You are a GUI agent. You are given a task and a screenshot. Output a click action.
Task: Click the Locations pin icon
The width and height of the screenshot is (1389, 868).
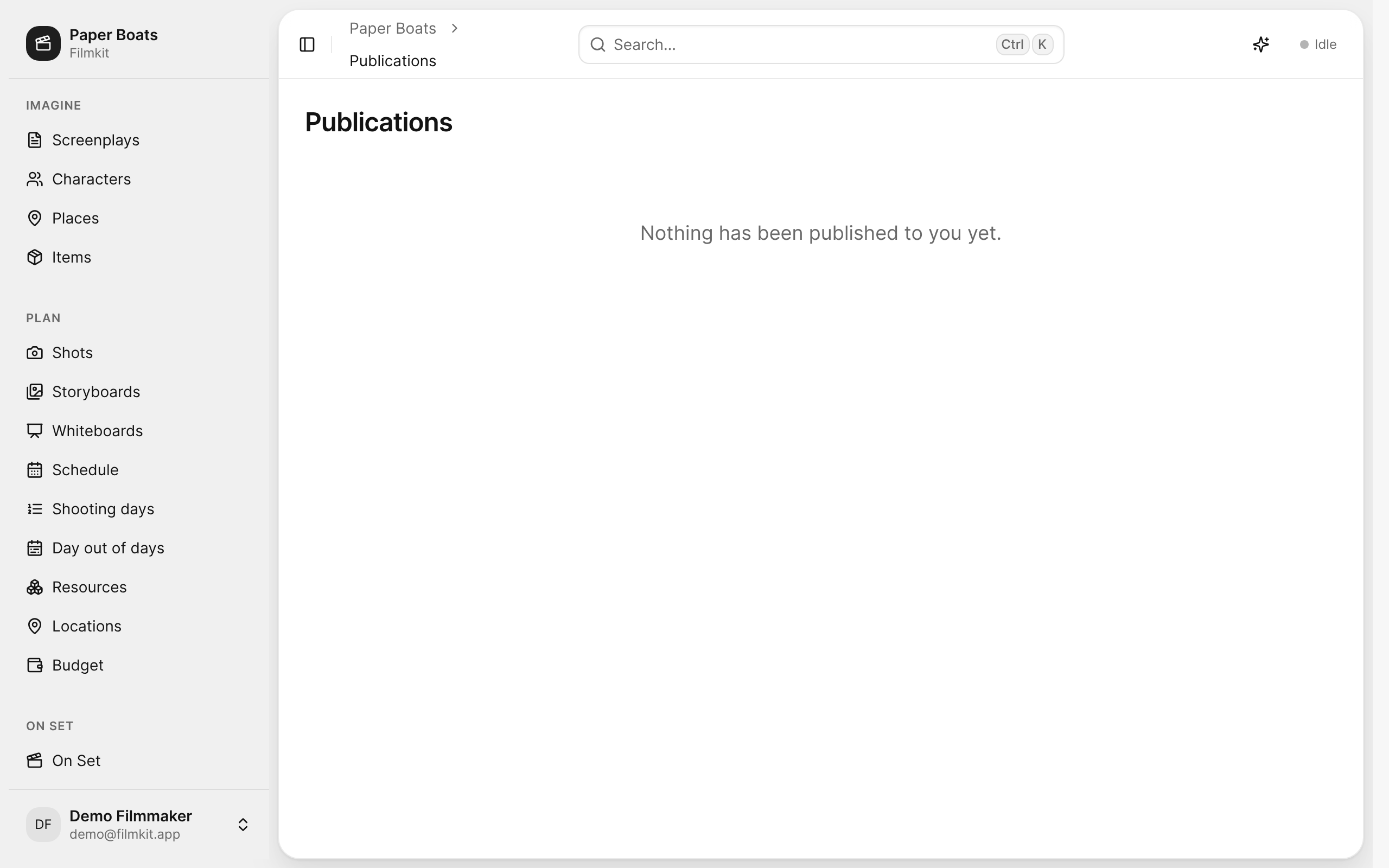[x=34, y=626]
